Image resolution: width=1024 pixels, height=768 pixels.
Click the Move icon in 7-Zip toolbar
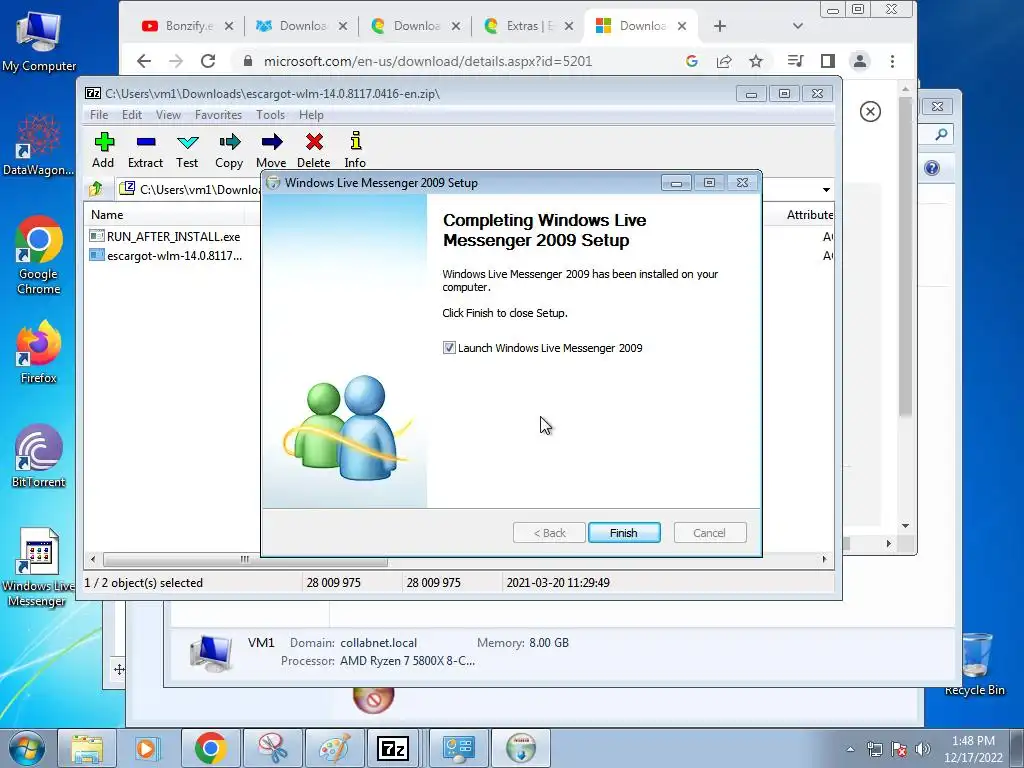coord(271,150)
